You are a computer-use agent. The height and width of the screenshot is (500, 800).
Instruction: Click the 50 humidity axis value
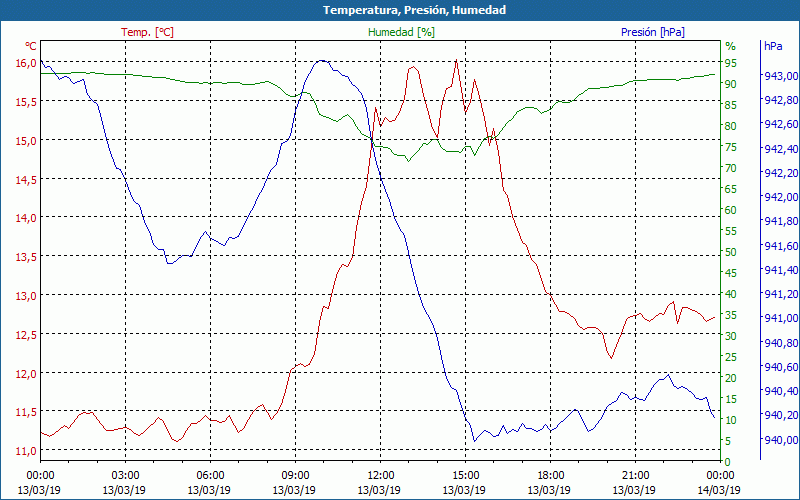pyautogui.click(x=731, y=252)
